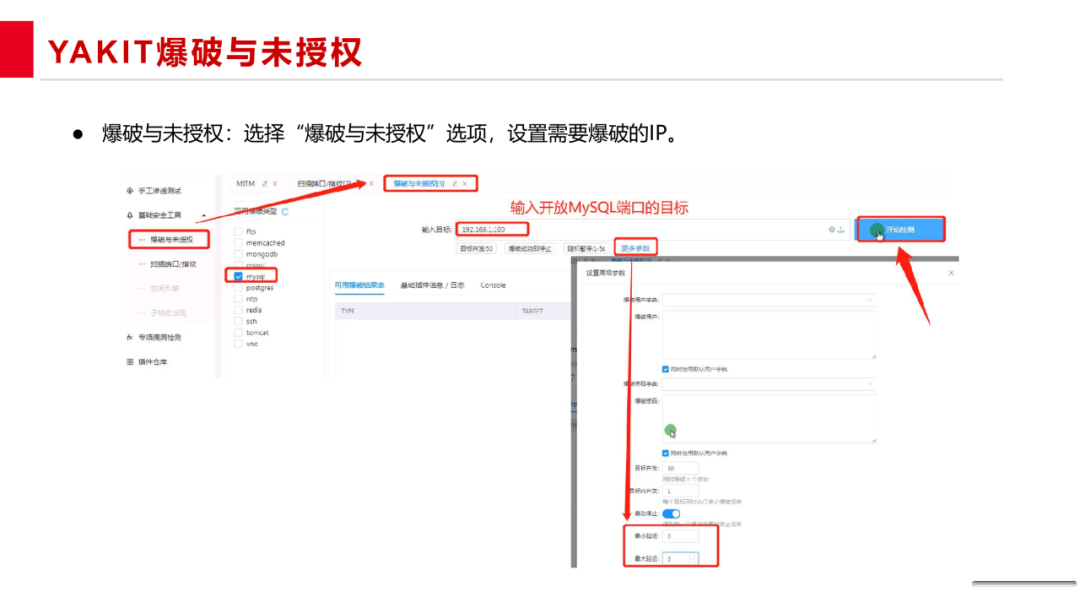Switch to the 扫描端口/指纹 tab
The width and height of the screenshot is (1080, 608).
pyautogui.click(x=324, y=184)
